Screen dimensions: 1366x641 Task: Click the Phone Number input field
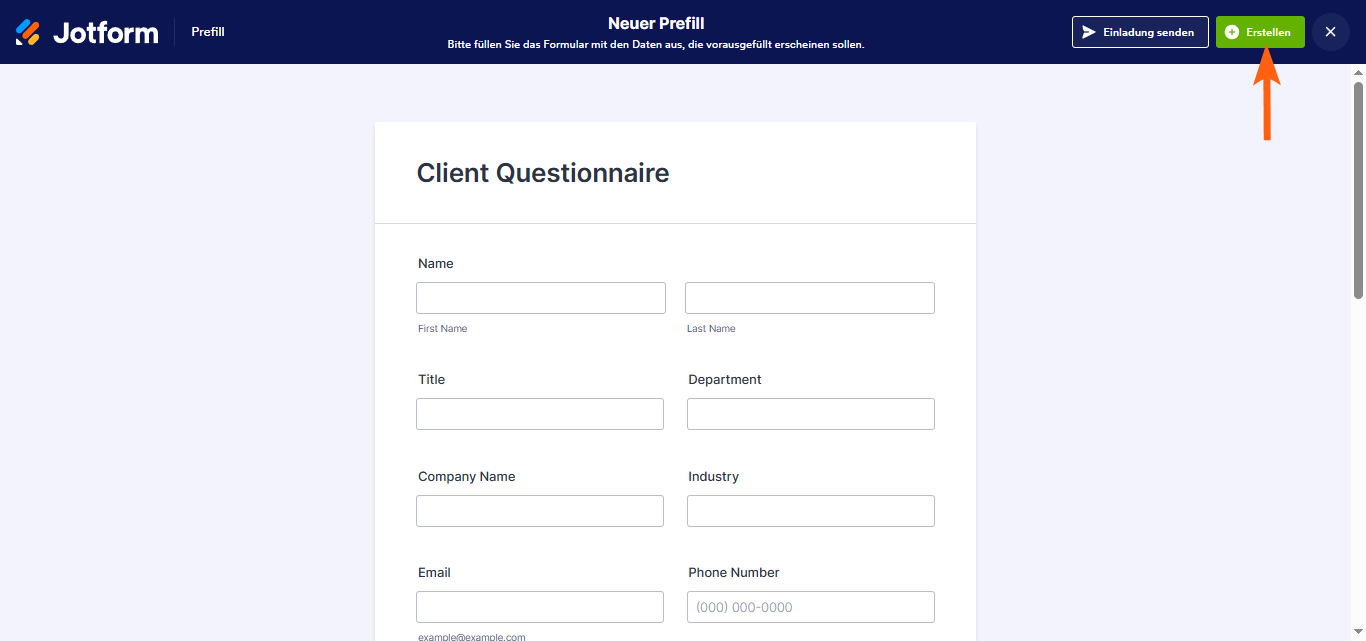(x=811, y=607)
